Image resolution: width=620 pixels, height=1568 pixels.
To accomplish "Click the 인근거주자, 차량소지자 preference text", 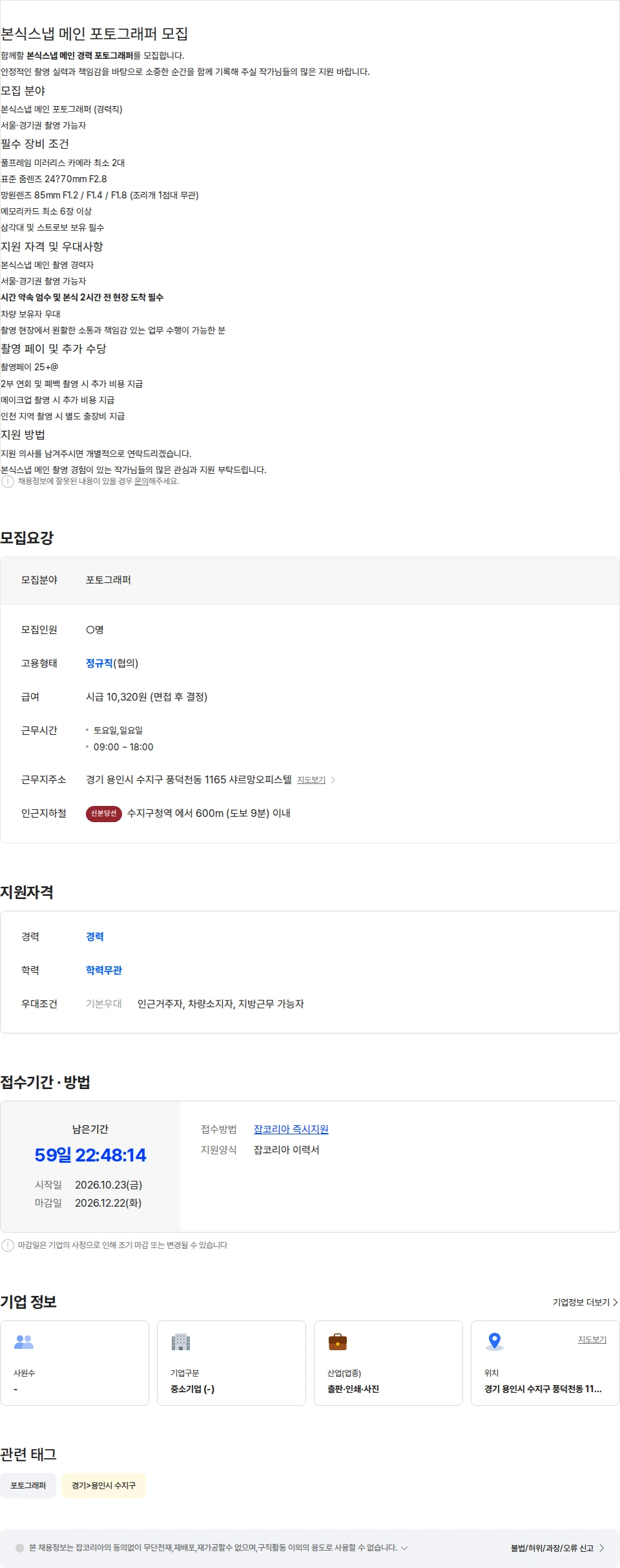I will click(x=221, y=1004).
